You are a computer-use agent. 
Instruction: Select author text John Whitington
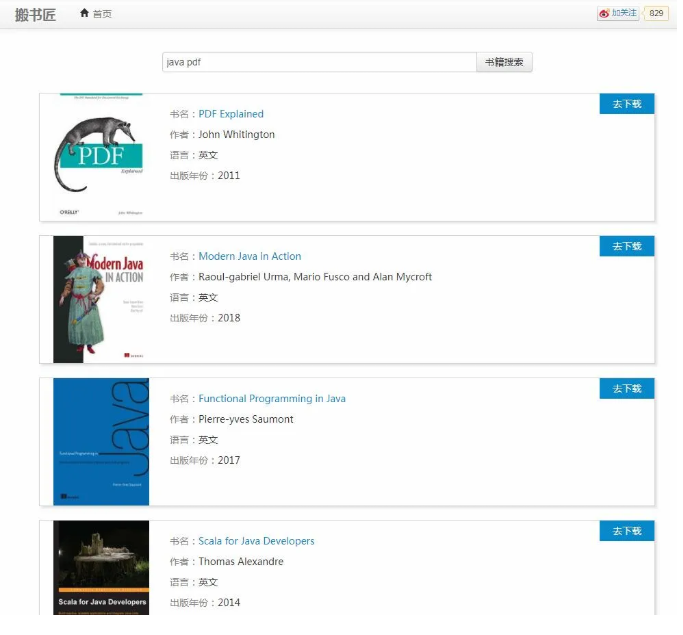click(x=239, y=135)
